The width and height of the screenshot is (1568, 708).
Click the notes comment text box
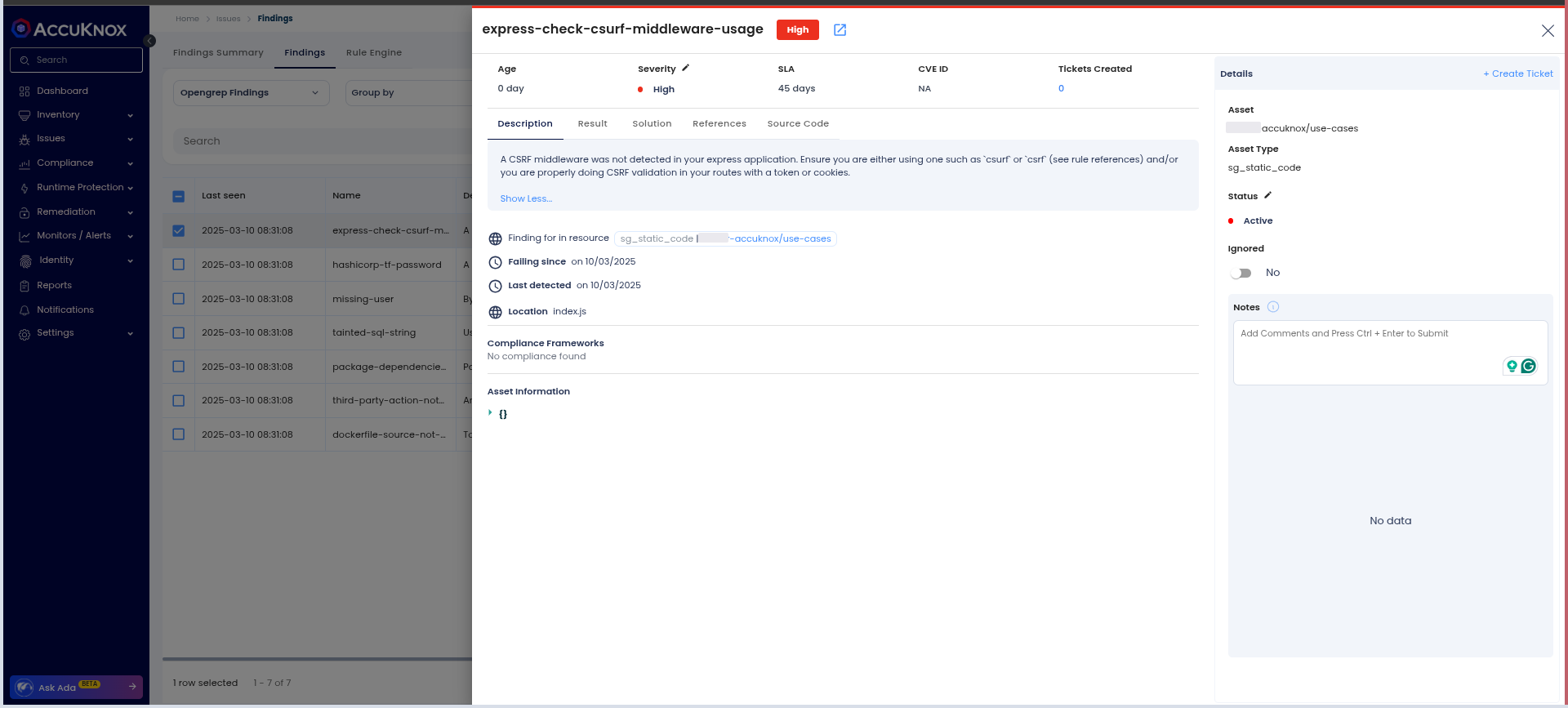1390,352
